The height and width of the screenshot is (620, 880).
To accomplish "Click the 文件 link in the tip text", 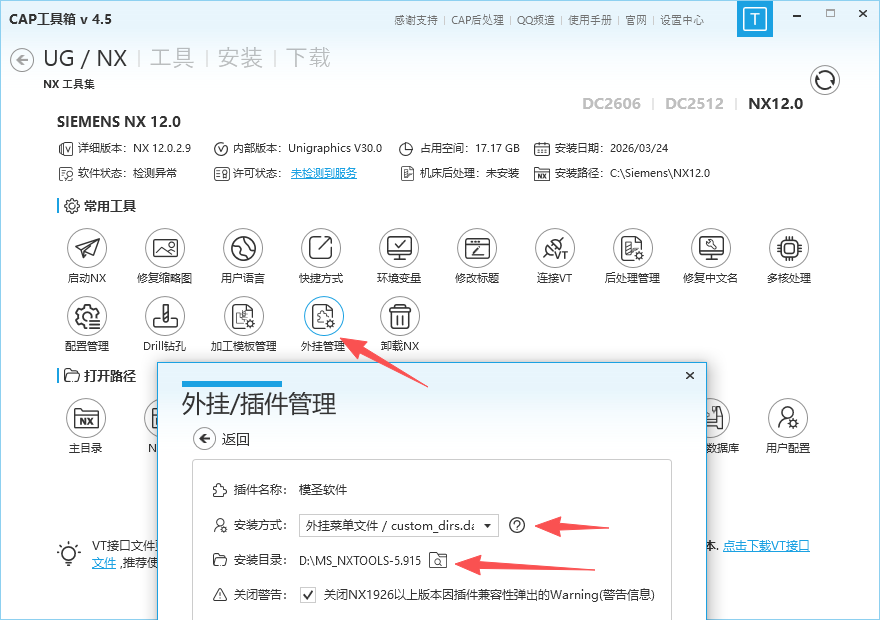I will point(104,563).
